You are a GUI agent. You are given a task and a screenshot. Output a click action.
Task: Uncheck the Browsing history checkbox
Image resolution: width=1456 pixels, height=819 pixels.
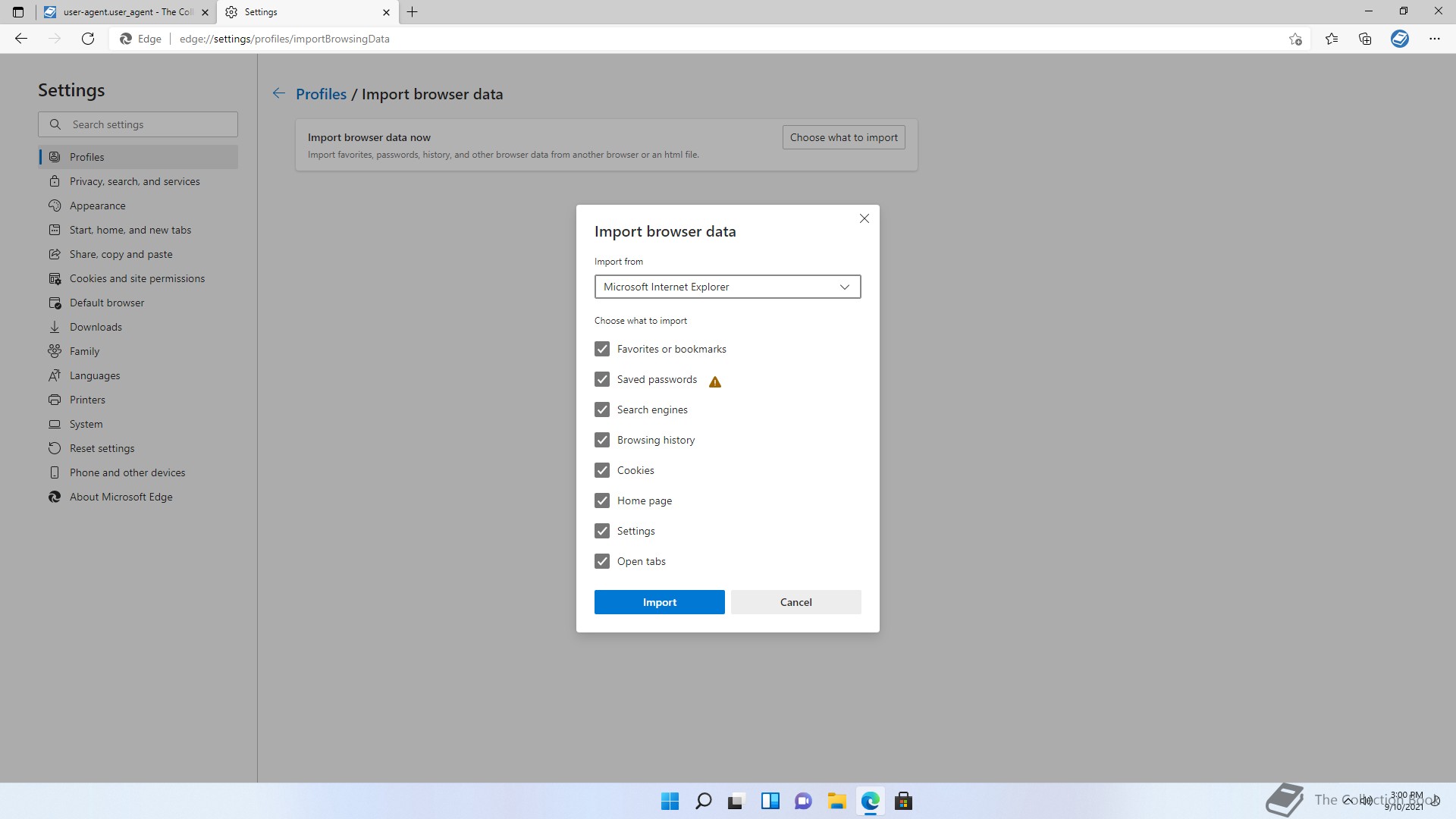pos(602,440)
